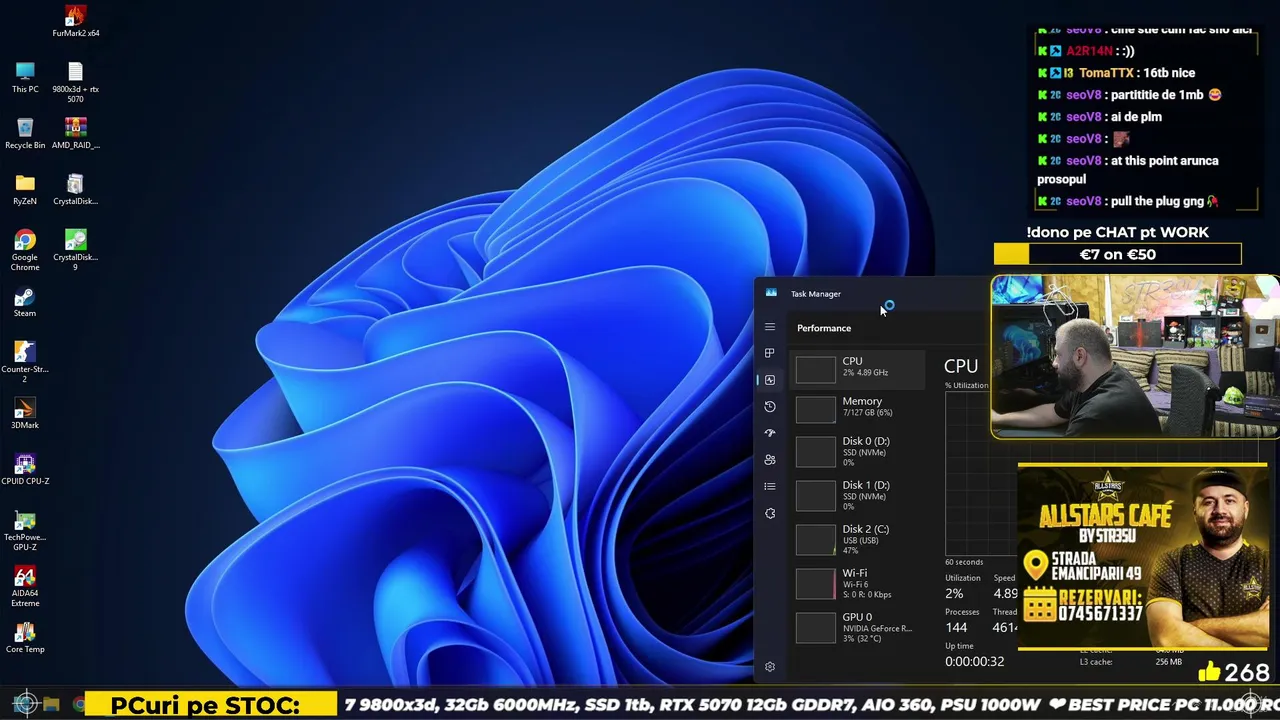Open Users page in Task Manager sidebar
This screenshot has width=1280, height=720.
tap(769, 460)
